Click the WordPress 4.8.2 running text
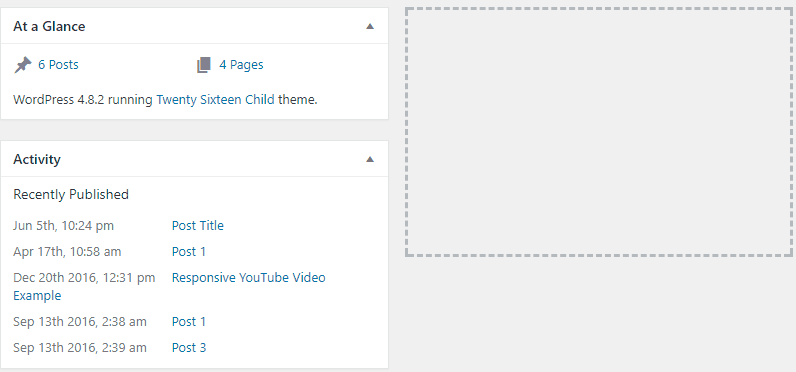 coord(83,99)
